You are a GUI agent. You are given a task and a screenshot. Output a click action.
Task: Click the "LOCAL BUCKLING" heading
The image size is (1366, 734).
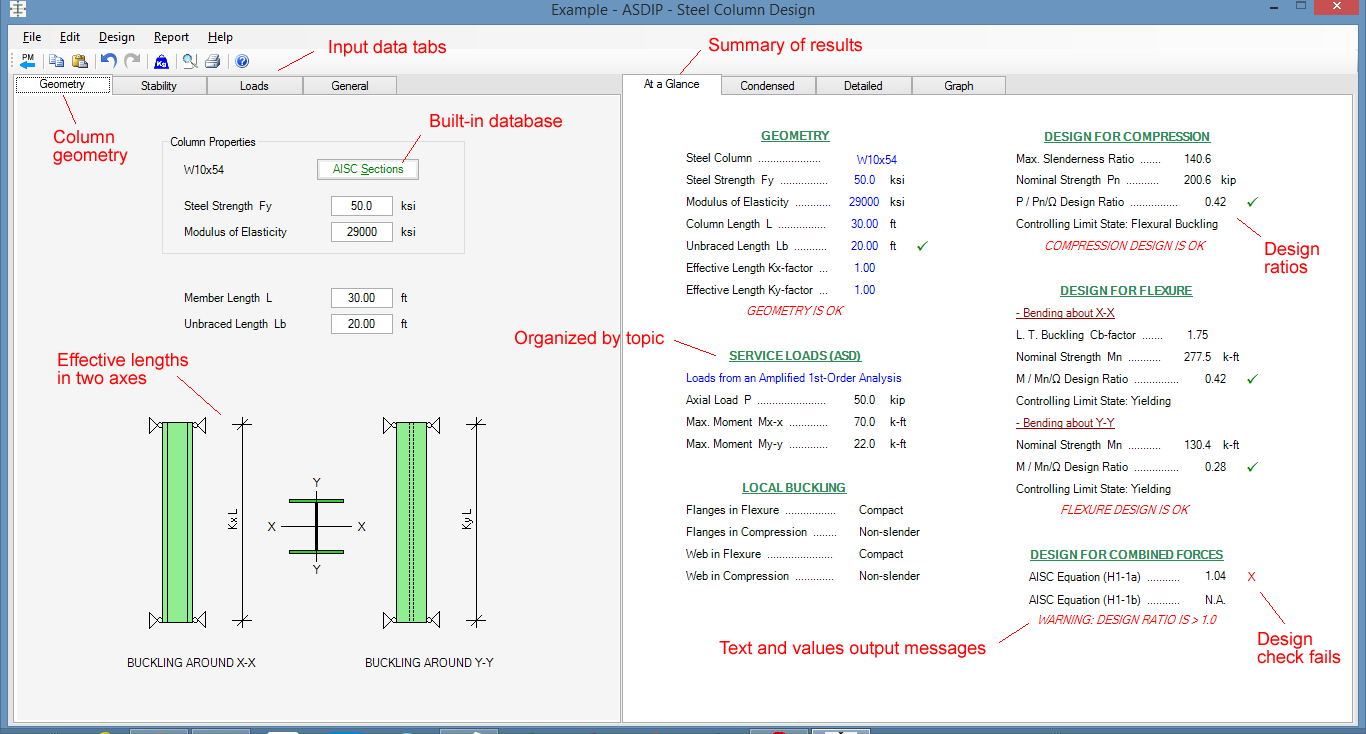coord(794,488)
